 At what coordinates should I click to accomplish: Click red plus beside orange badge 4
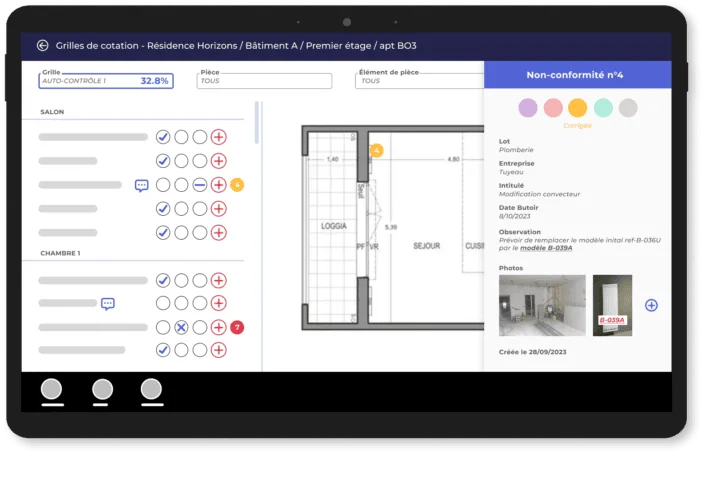pyautogui.click(x=219, y=185)
